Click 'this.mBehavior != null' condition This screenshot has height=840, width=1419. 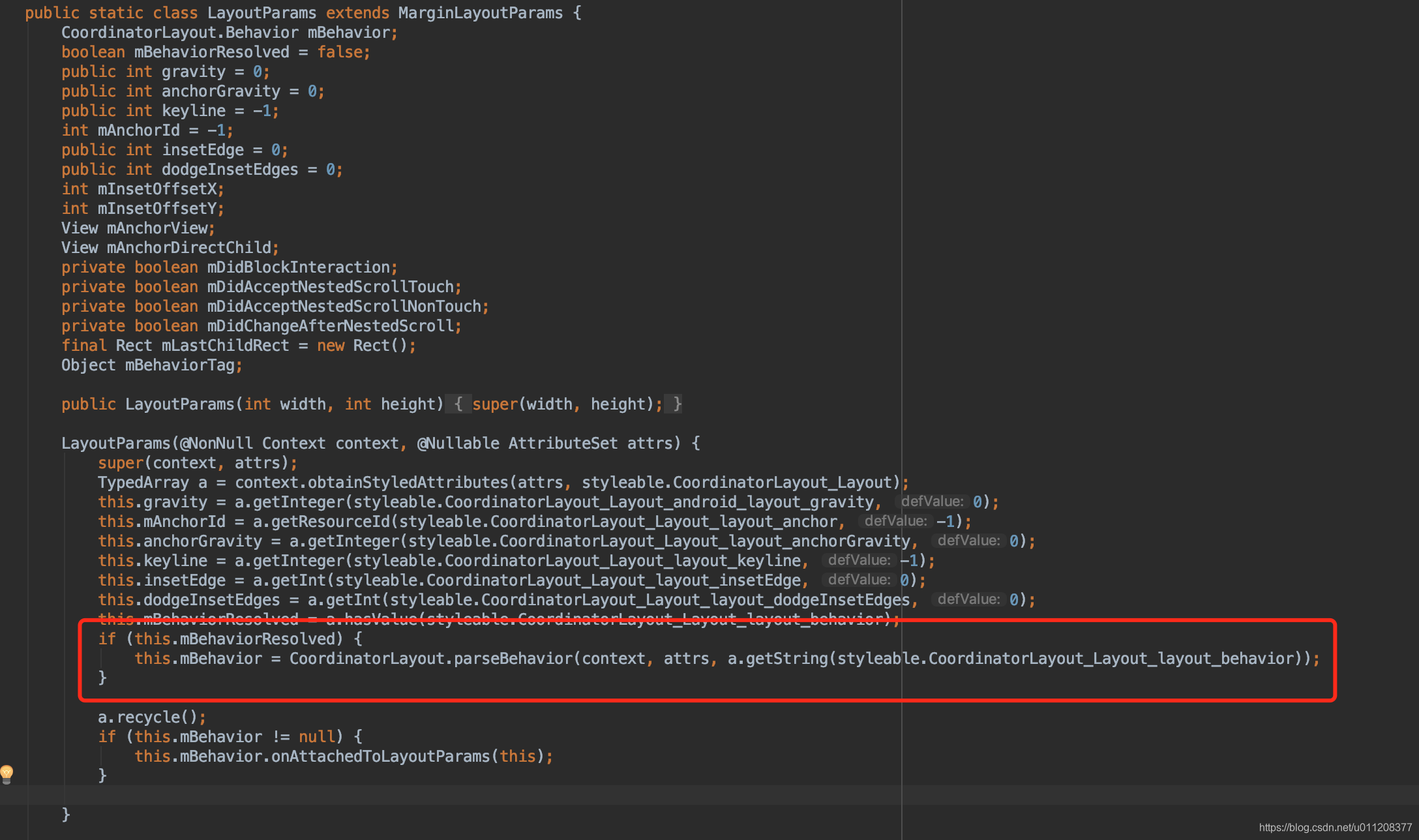[235, 737]
